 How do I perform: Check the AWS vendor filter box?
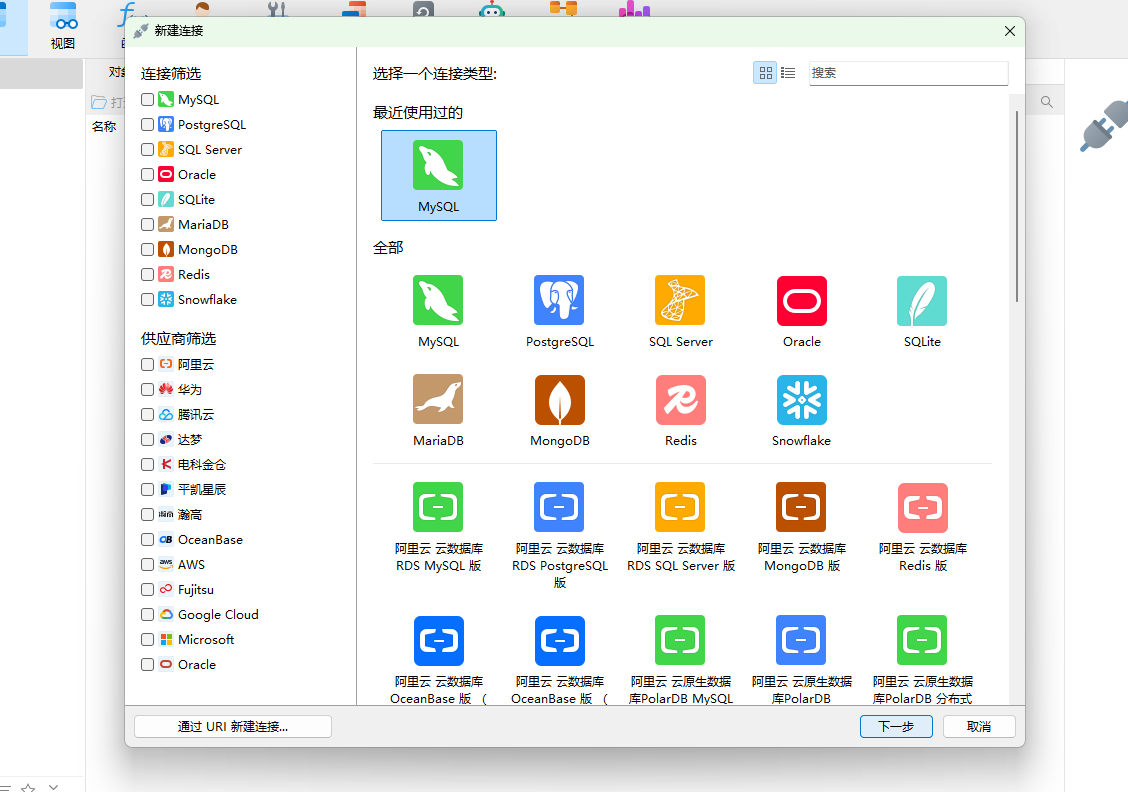(x=147, y=564)
